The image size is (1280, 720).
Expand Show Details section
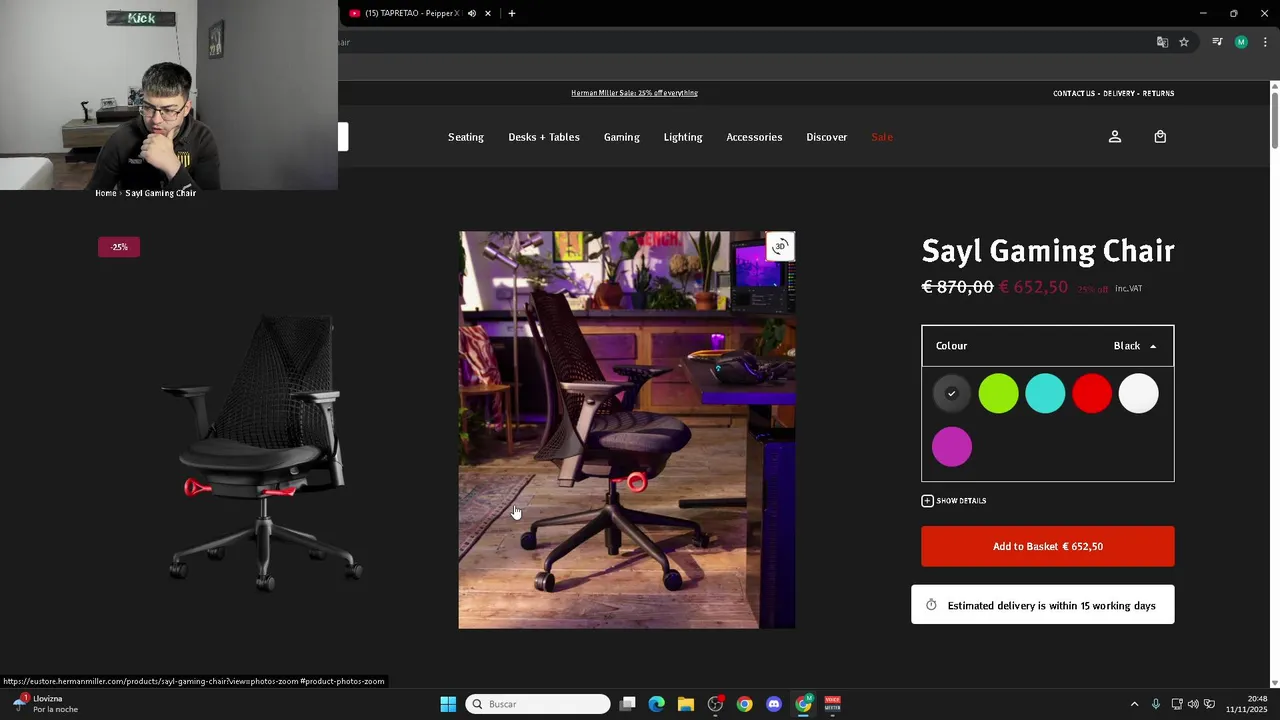pyautogui.click(x=954, y=501)
